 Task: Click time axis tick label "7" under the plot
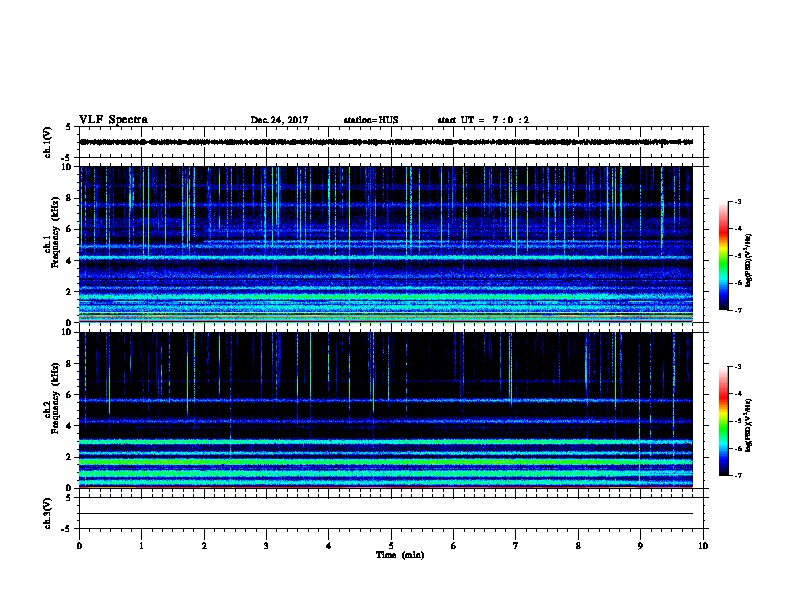coord(516,546)
